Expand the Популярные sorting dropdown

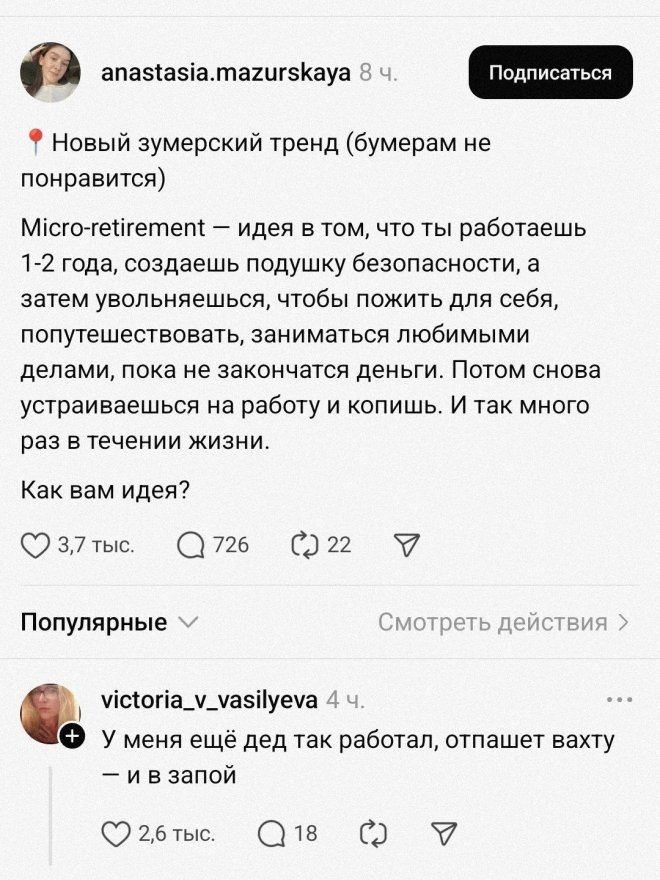pyautogui.click(x=109, y=623)
